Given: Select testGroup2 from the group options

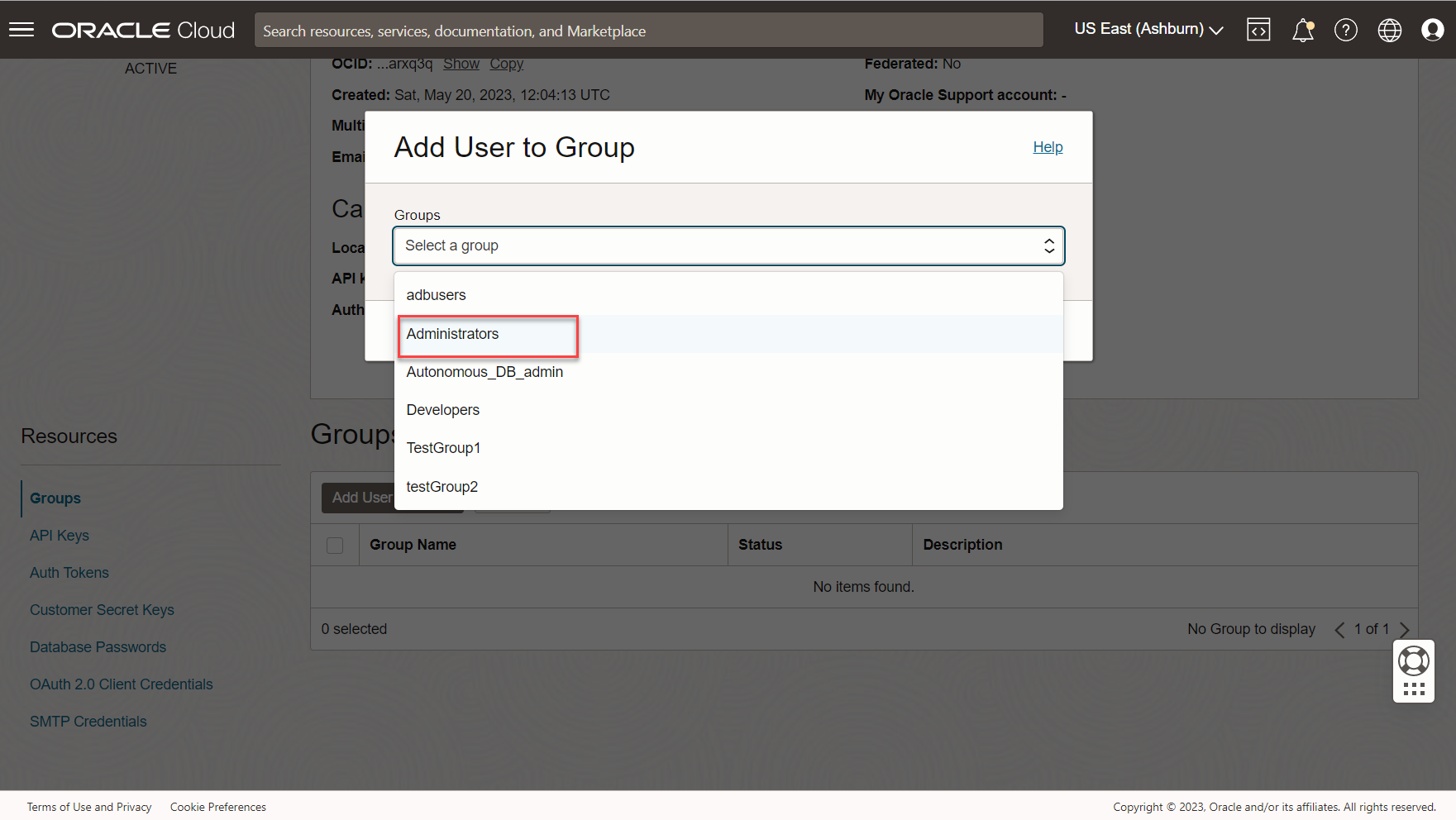Looking at the screenshot, I should (442, 487).
